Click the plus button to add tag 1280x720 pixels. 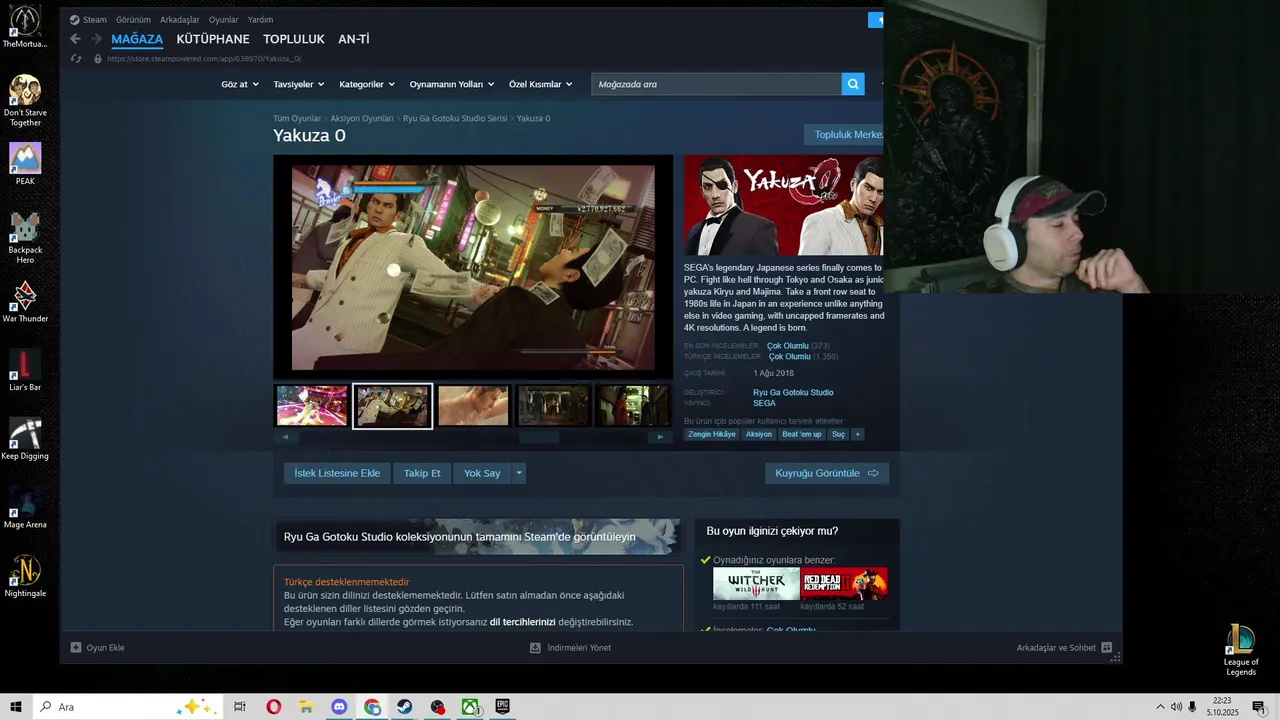click(x=857, y=434)
